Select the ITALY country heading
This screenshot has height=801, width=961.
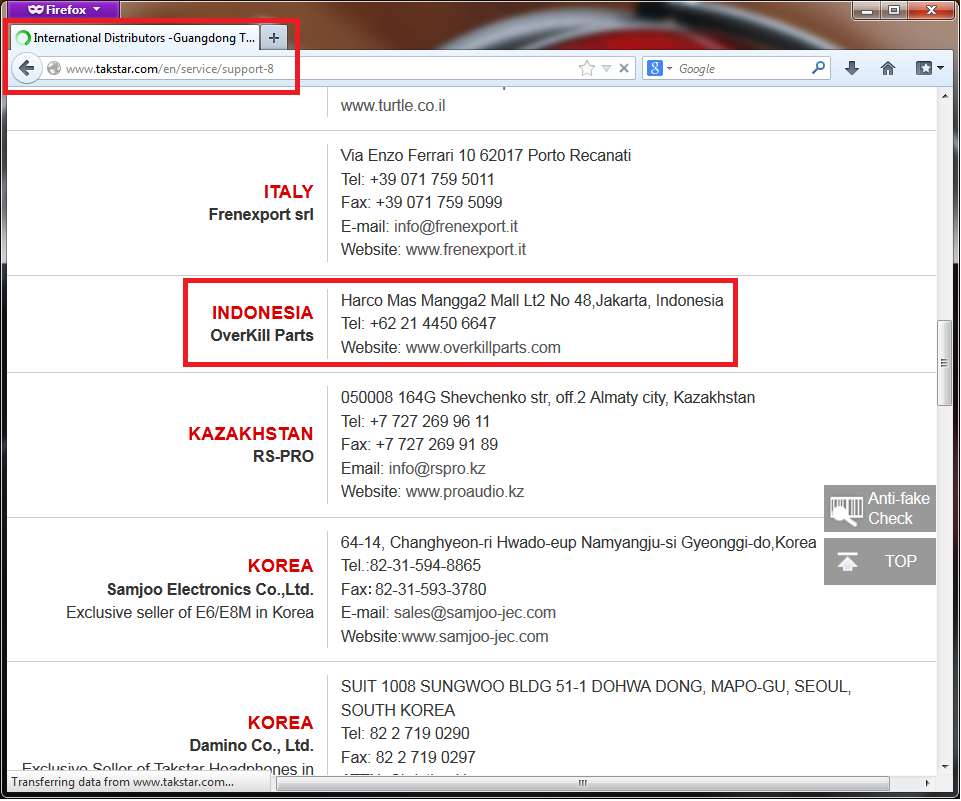(289, 192)
